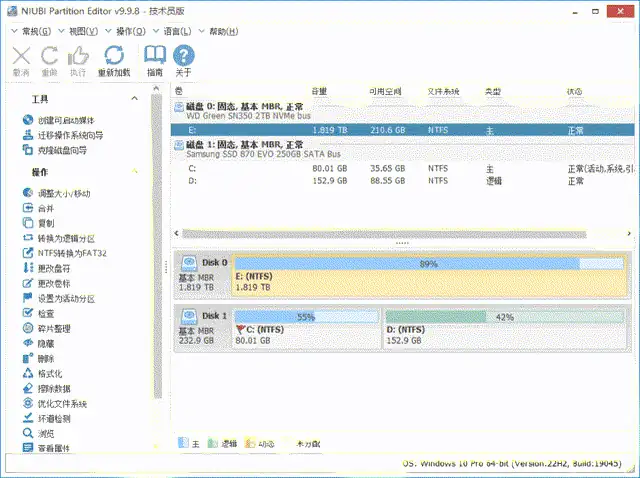Select the D: volume row
The width and height of the screenshot is (640, 478).
point(402,181)
